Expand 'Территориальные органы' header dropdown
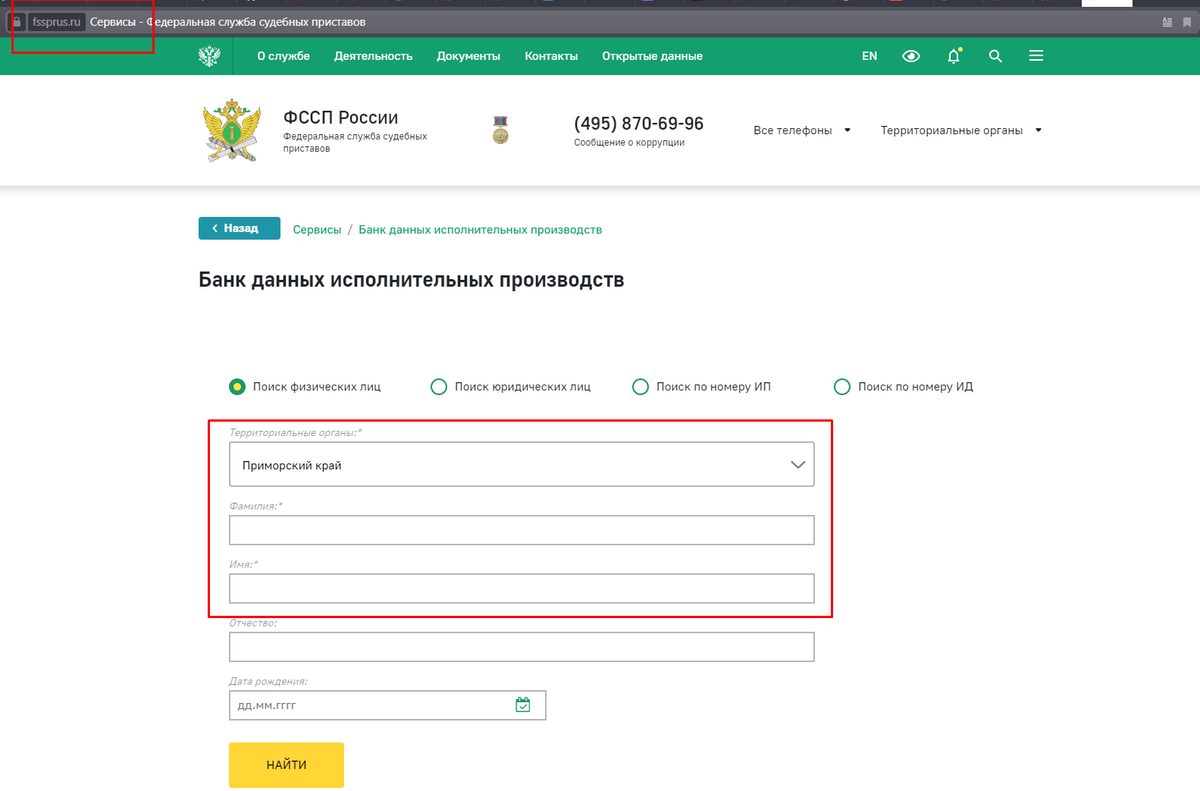The width and height of the screenshot is (1200, 791). coord(961,130)
